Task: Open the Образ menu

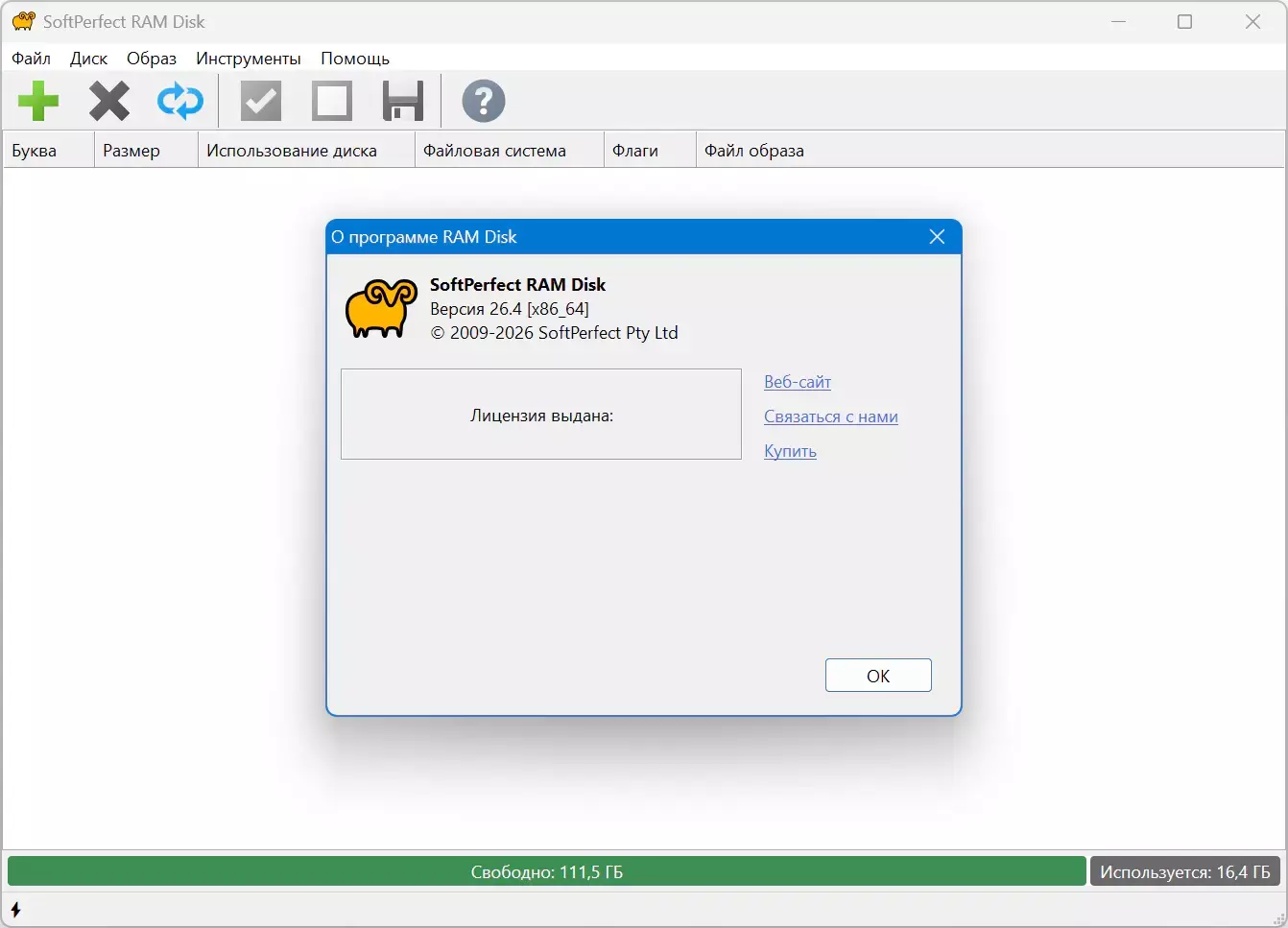Action: (152, 59)
